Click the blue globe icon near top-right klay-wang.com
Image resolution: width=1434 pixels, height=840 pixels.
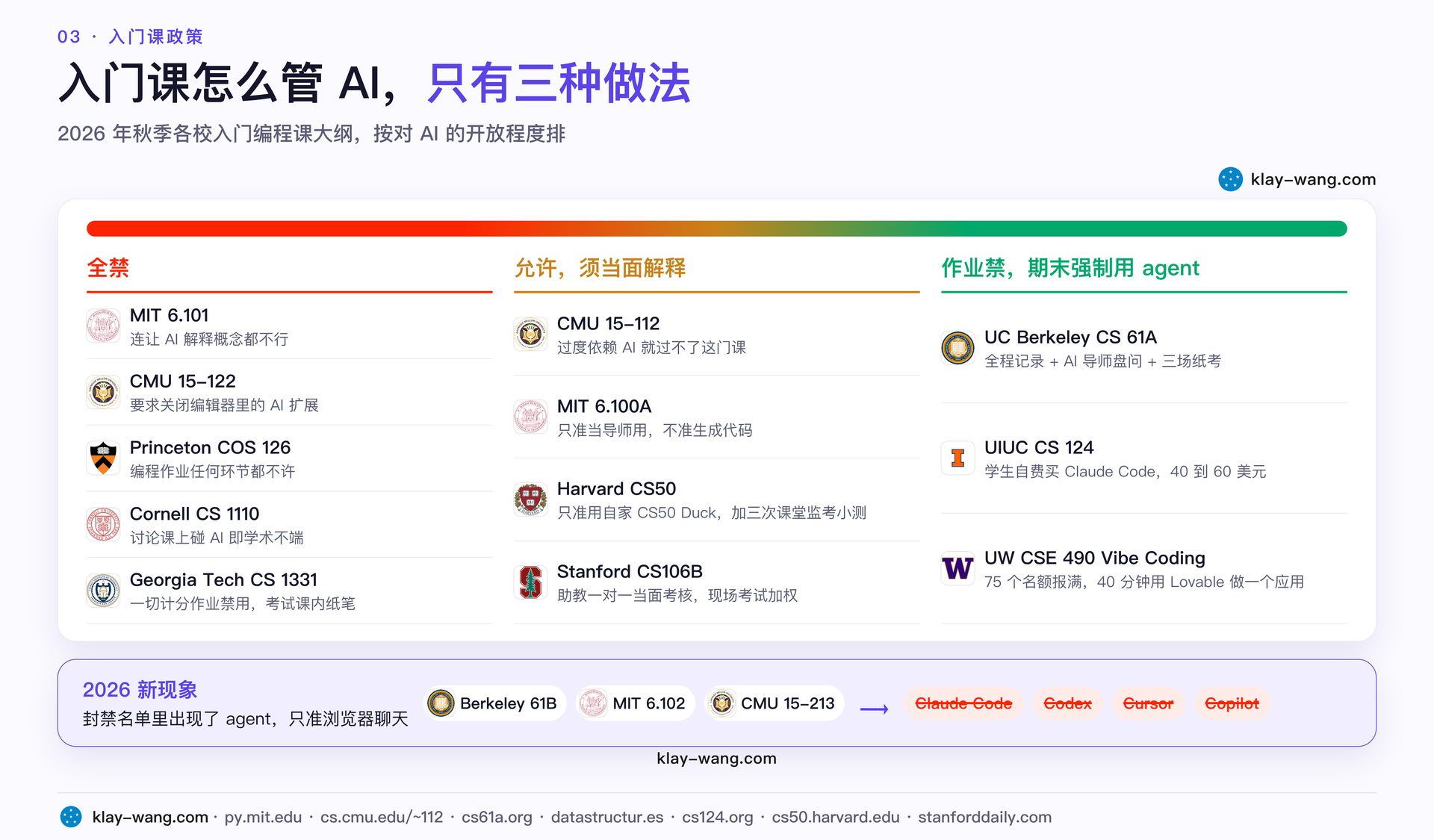click(1230, 179)
